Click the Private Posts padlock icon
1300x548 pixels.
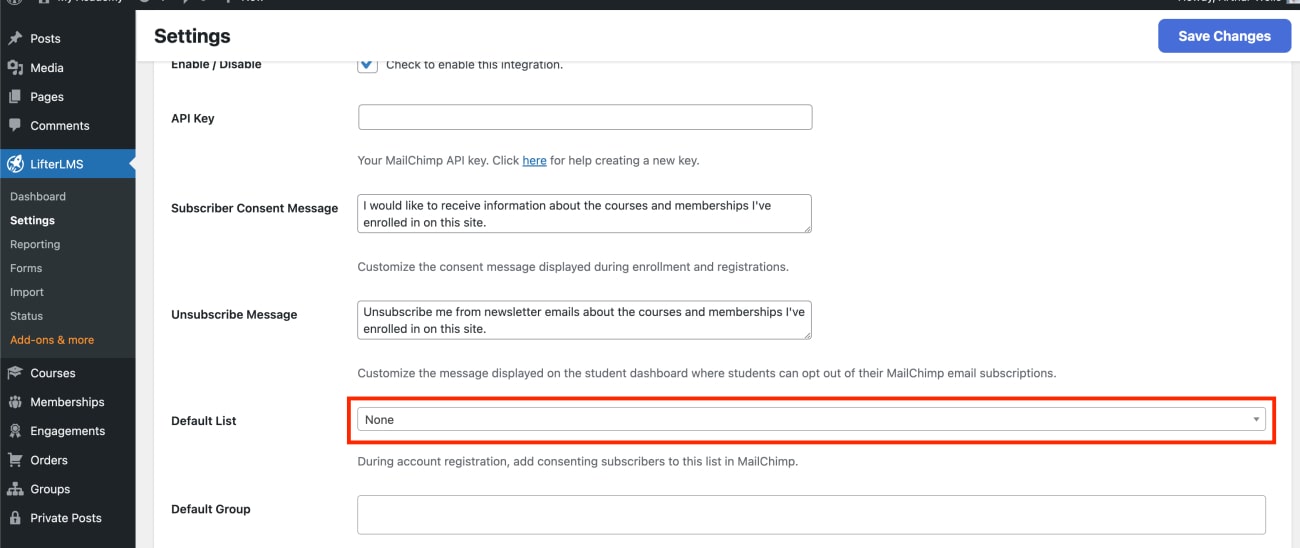click(x=15, y=518)
